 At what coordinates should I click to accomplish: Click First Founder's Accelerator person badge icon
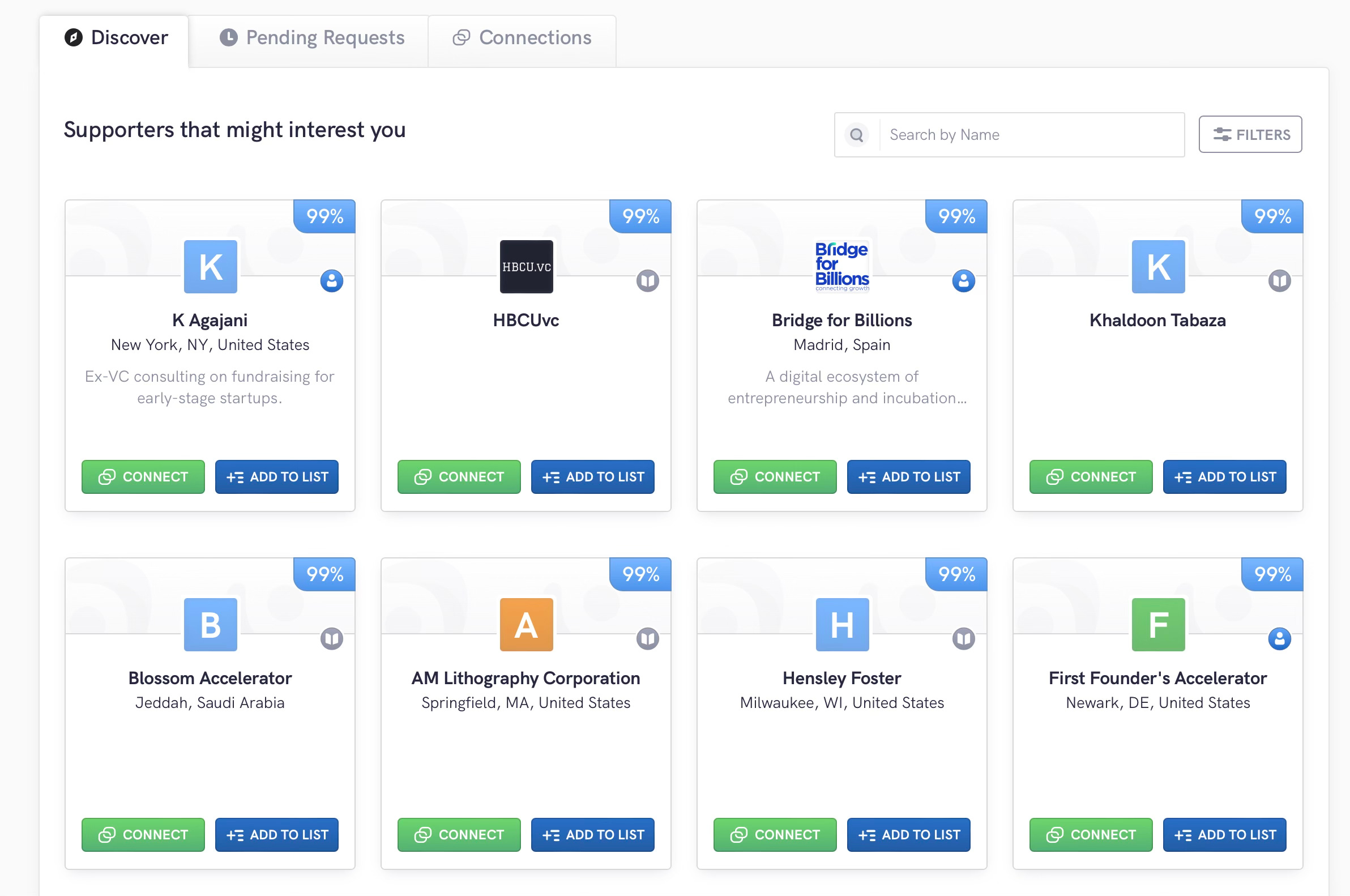1279,638
